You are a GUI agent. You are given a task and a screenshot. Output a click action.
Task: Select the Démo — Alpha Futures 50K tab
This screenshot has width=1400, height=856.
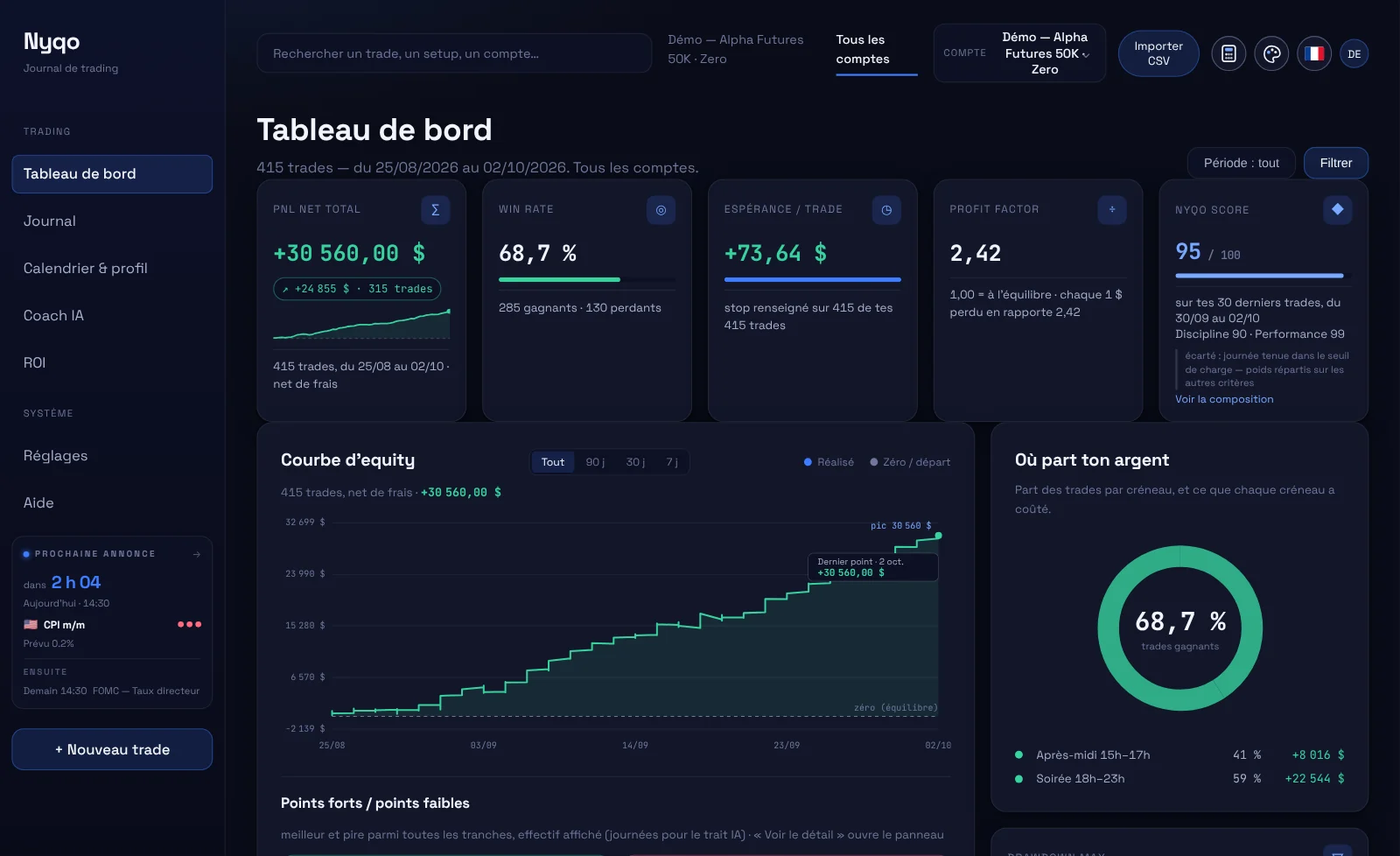click(736, 50)
